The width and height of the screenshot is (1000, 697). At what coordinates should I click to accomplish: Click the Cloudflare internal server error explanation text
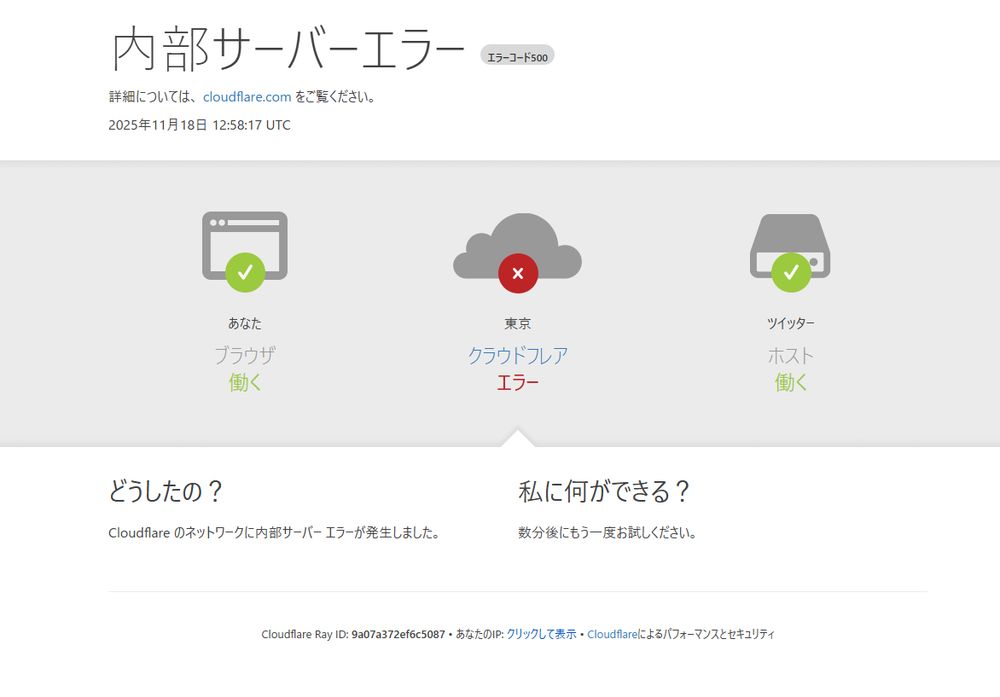pos(274,532)
